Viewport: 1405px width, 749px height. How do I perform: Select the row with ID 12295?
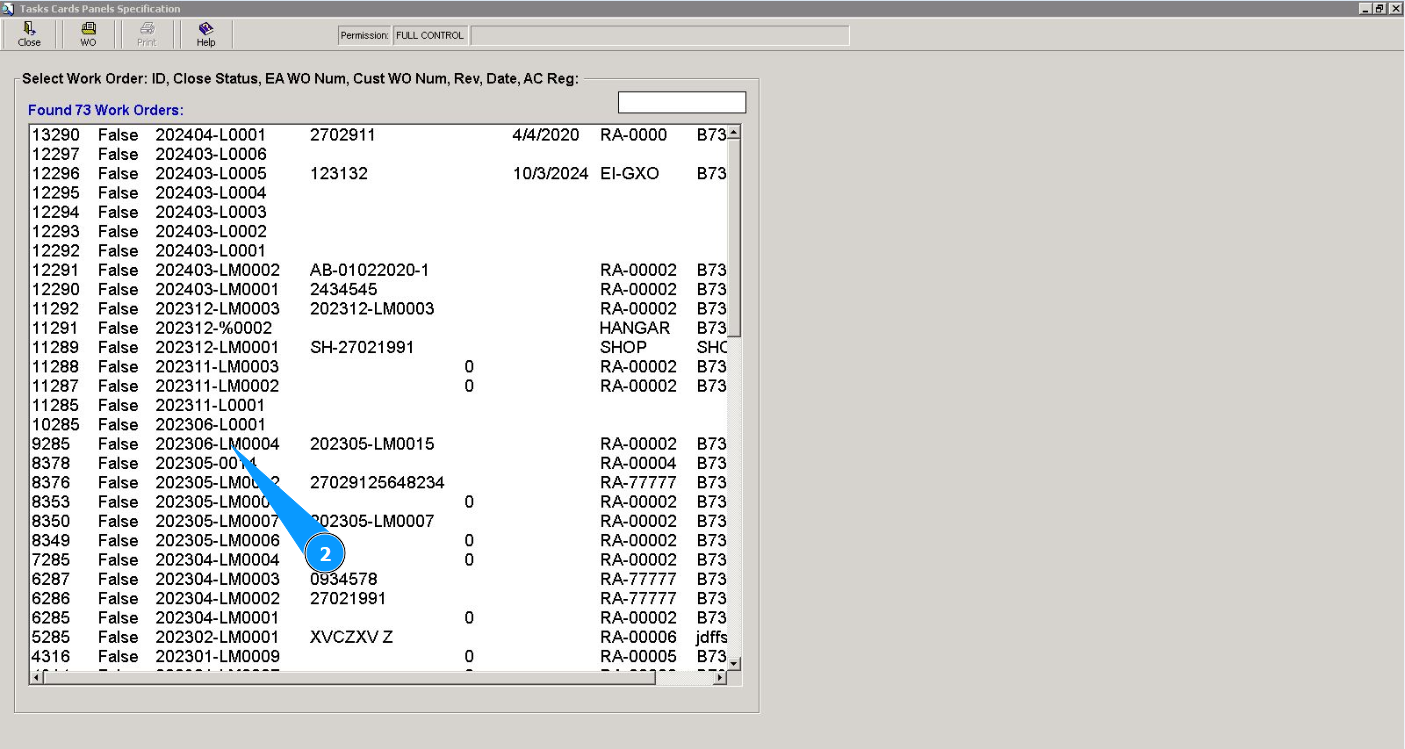[379, 192]
